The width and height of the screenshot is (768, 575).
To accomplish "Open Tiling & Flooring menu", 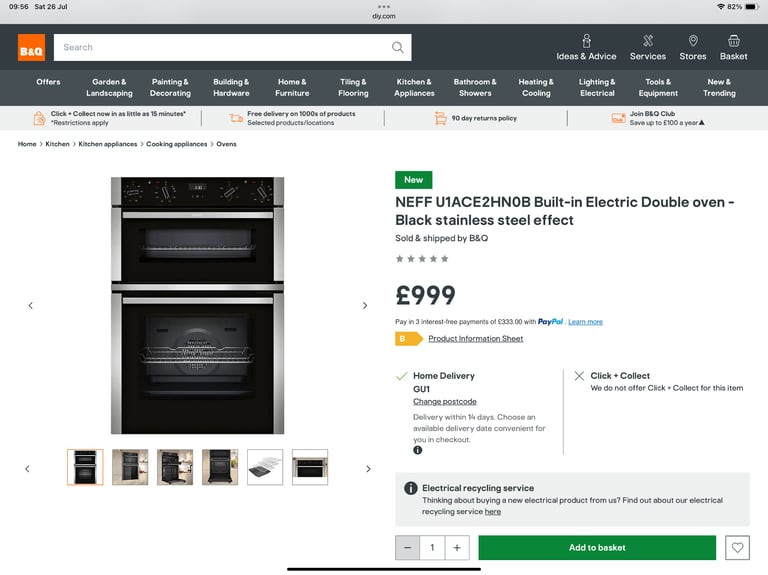I will (353, 87).
